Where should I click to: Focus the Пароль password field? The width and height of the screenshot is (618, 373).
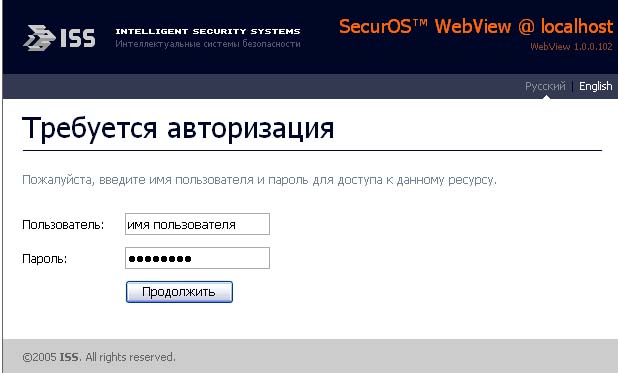click(197, 258)
